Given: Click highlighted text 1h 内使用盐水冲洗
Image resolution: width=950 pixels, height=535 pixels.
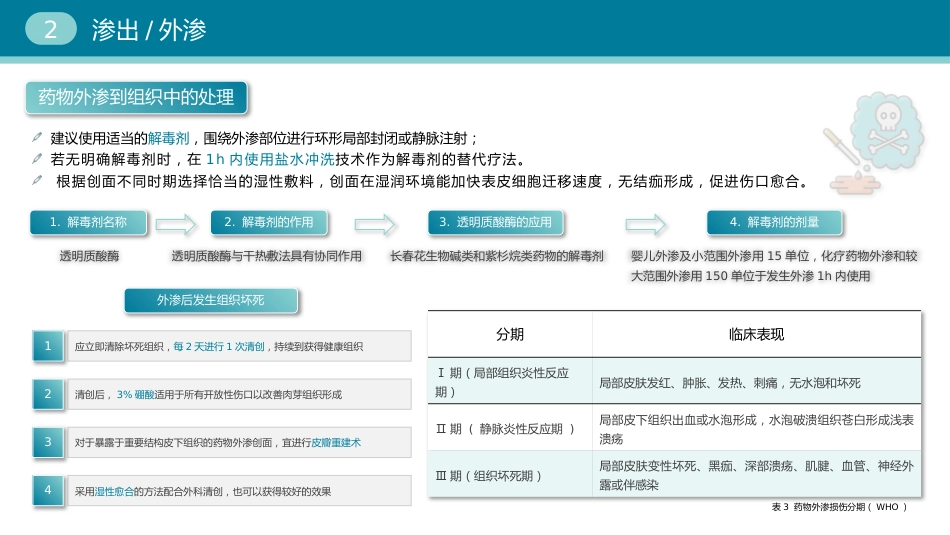Looking at the screenshot, I should click(x=270, y=159).
